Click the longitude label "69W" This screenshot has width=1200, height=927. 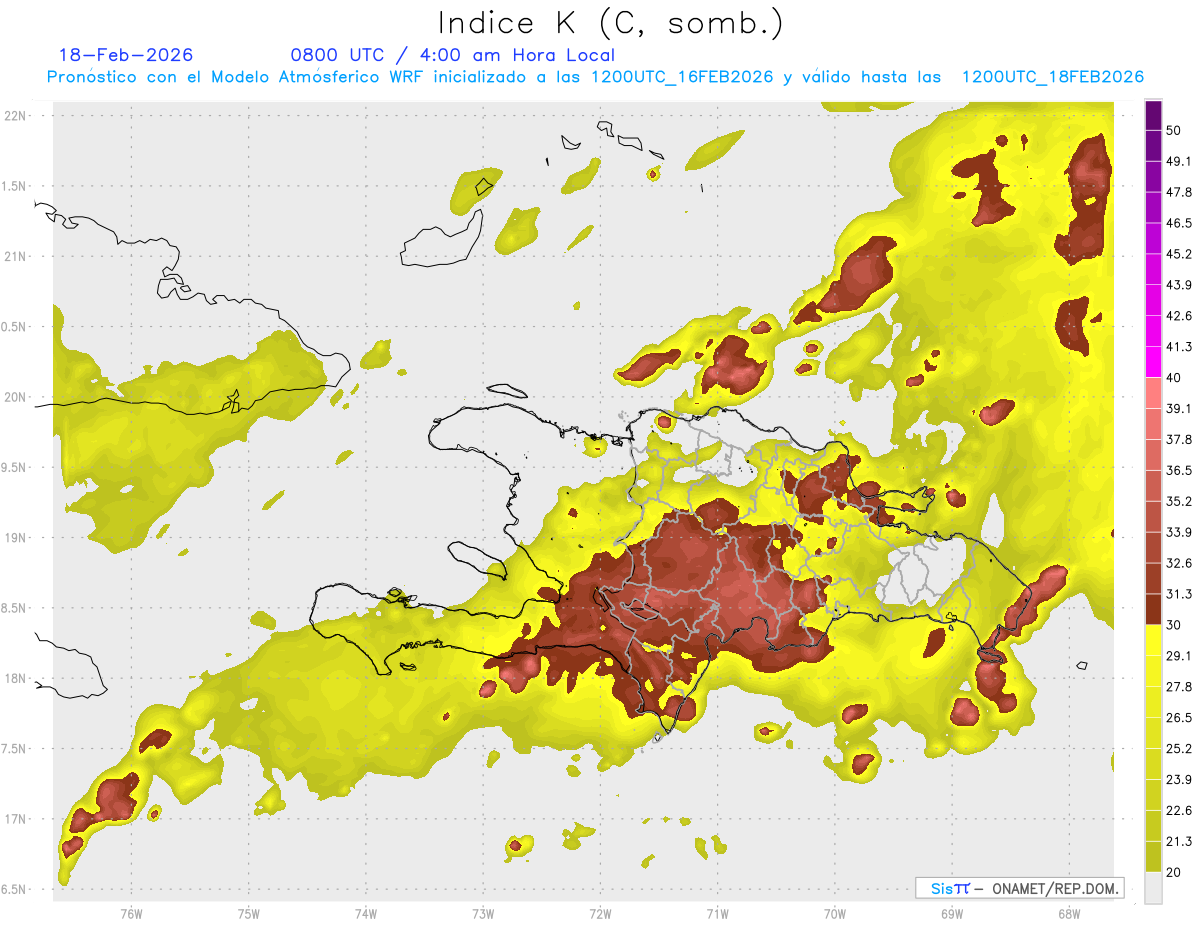click(x=952, y=914)
